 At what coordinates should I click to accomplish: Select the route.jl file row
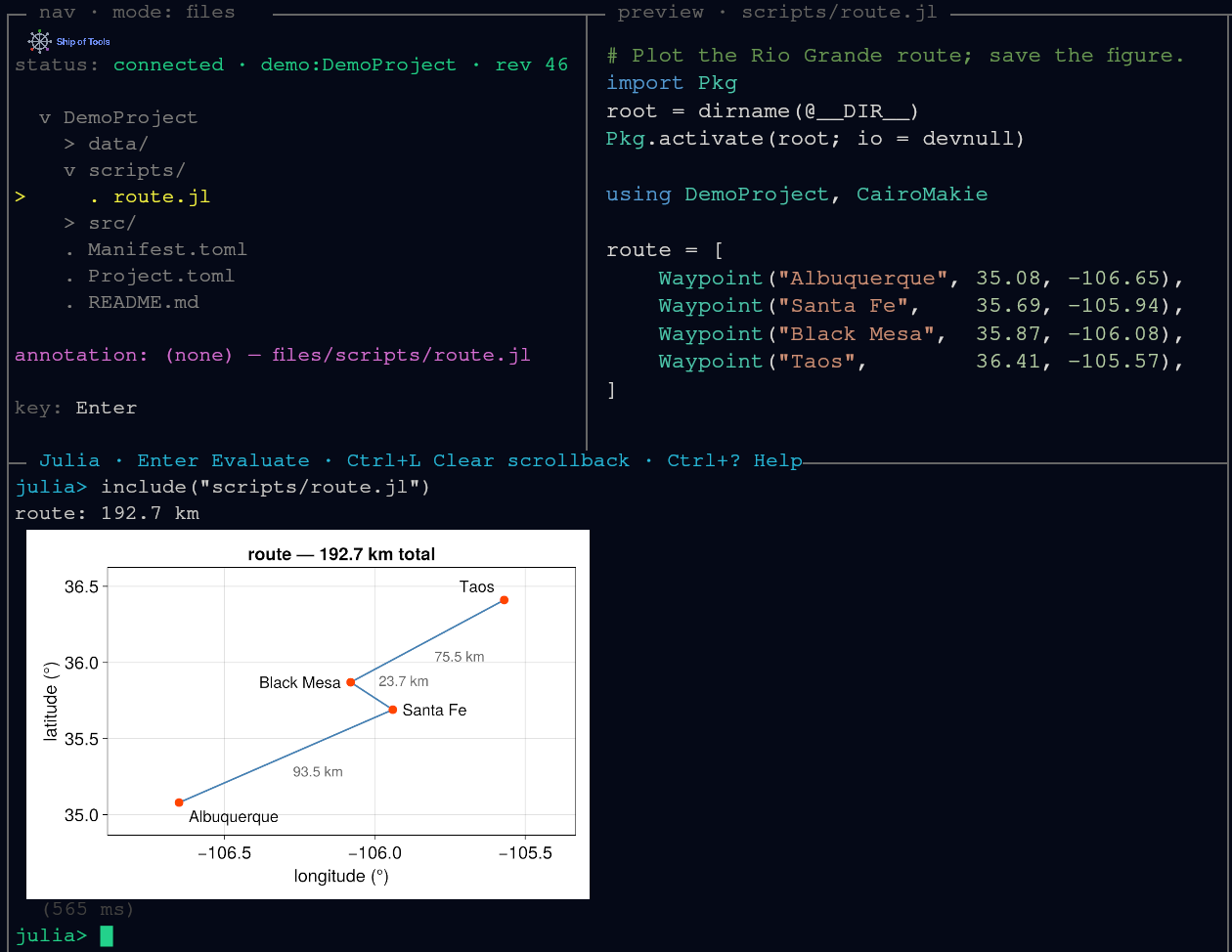pos(150,196)
